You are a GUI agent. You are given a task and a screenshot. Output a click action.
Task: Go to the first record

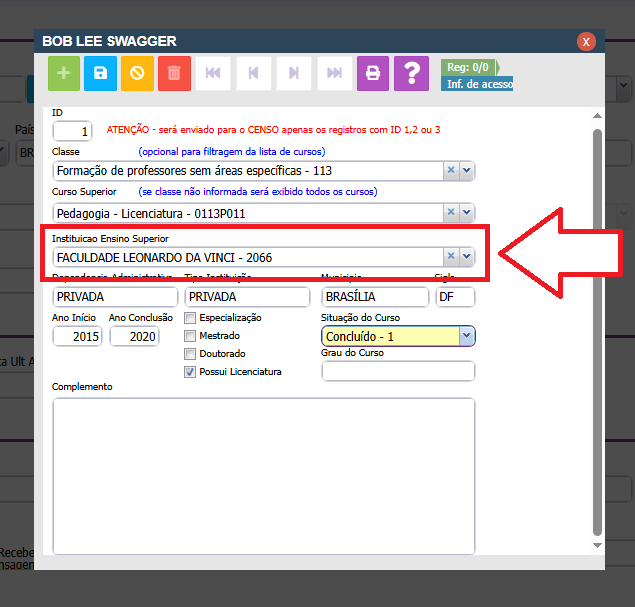tap(212, 73)
